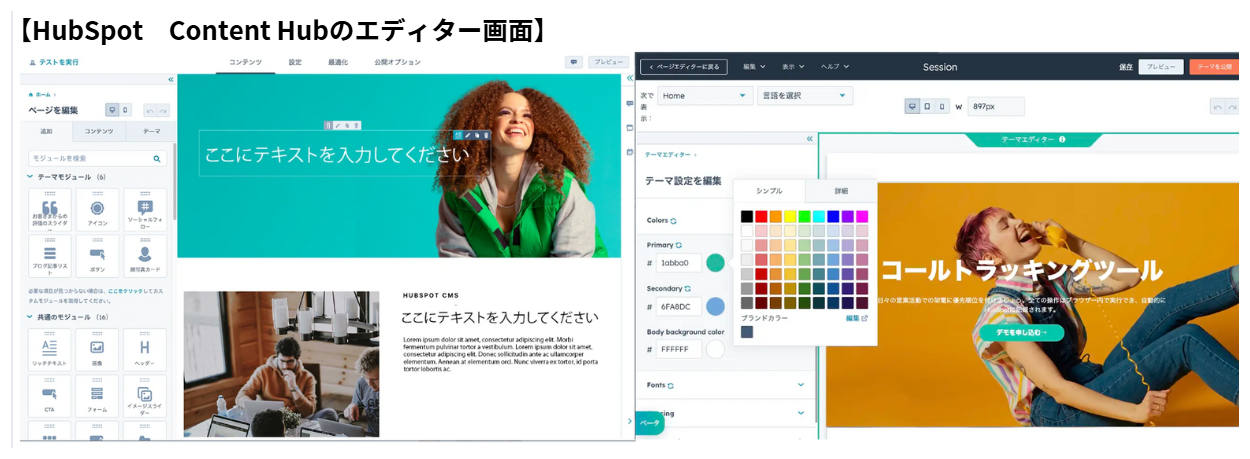Image resolution: width=1250 pixels, height=459 pixels.
Task: Insert the CTA module
Action: pyautogui.click(x=50, y=397)
